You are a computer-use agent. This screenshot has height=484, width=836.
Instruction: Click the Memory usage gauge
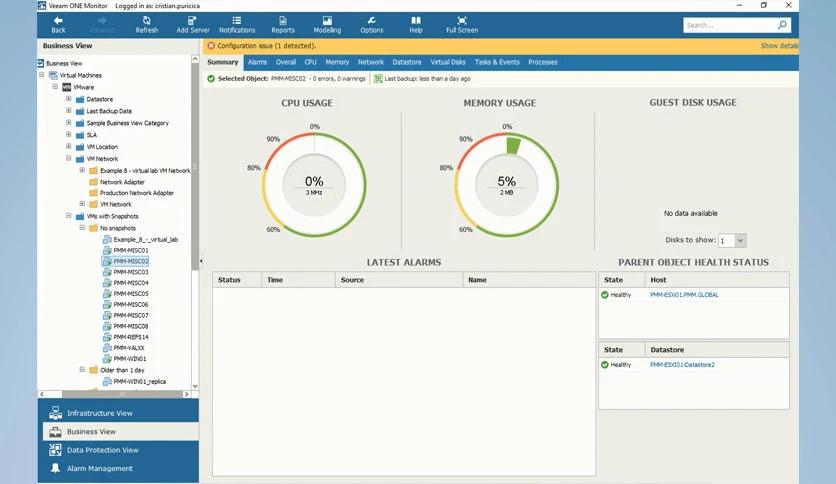point(507,185)
